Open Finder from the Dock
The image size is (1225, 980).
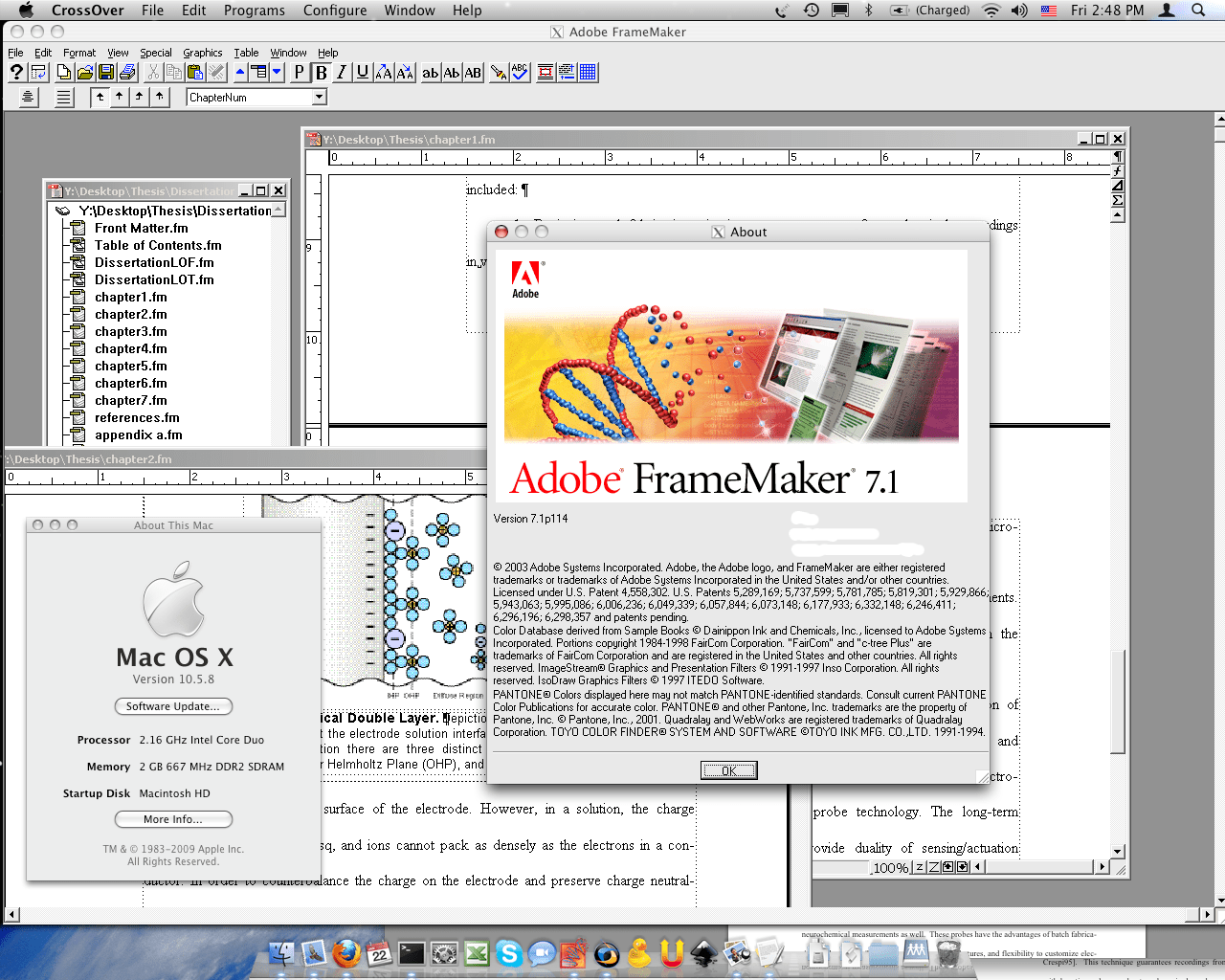point(282,953)
